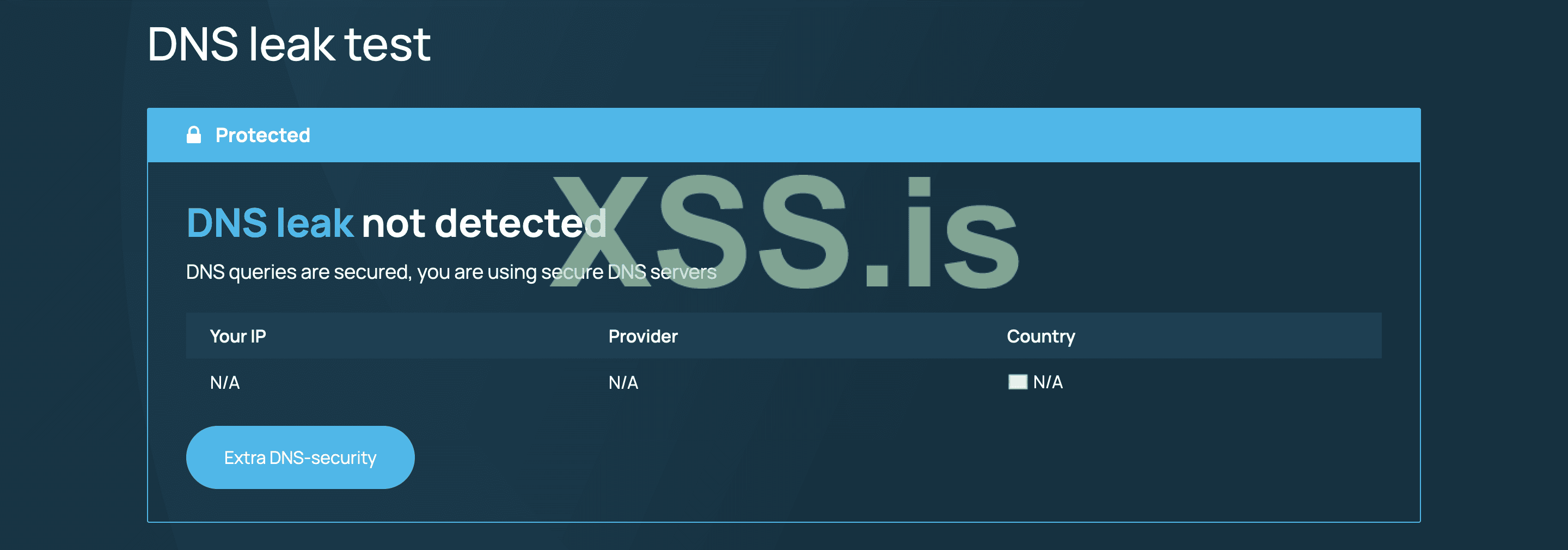Click the DNS leak test page title
This screenshot has height=550, width=1568.
pyautogui.click(x=289, y=45)
